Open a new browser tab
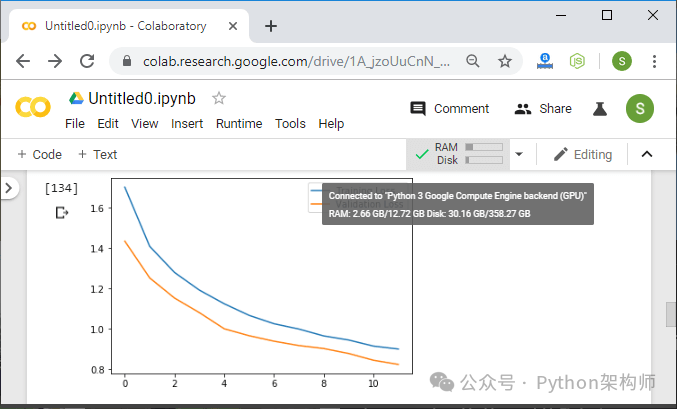Viewport: 677px width, 409px height. coord(271,26)
